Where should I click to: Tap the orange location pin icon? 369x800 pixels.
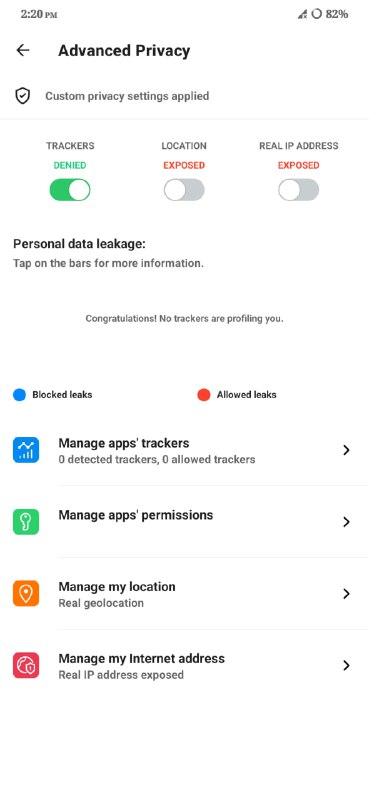point(26,593)
